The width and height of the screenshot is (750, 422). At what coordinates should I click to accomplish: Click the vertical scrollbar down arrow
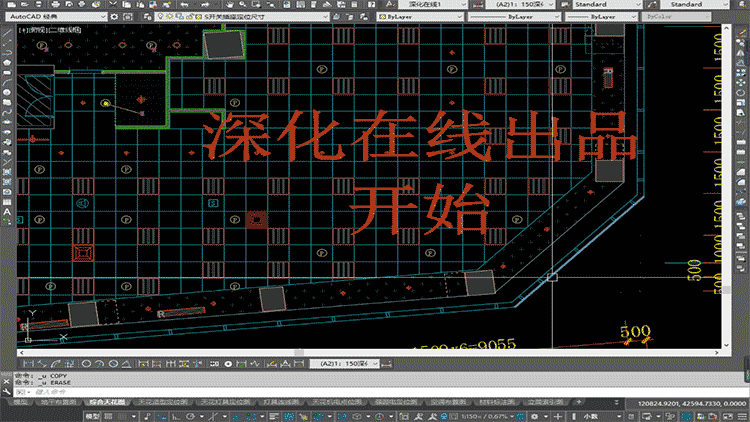(726, 344)
